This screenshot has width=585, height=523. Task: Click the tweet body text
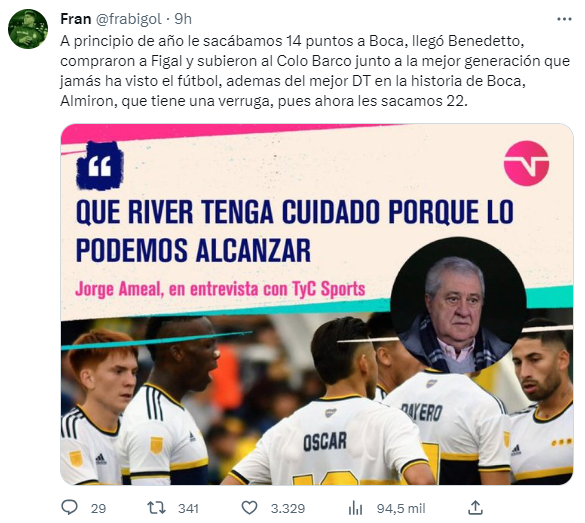pos(315,71)
